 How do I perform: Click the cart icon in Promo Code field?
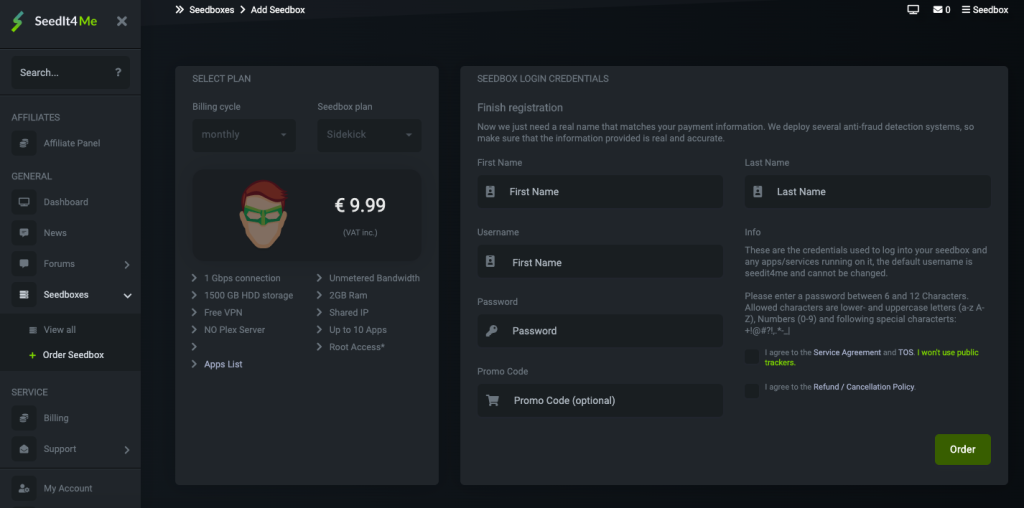[492, 400]
